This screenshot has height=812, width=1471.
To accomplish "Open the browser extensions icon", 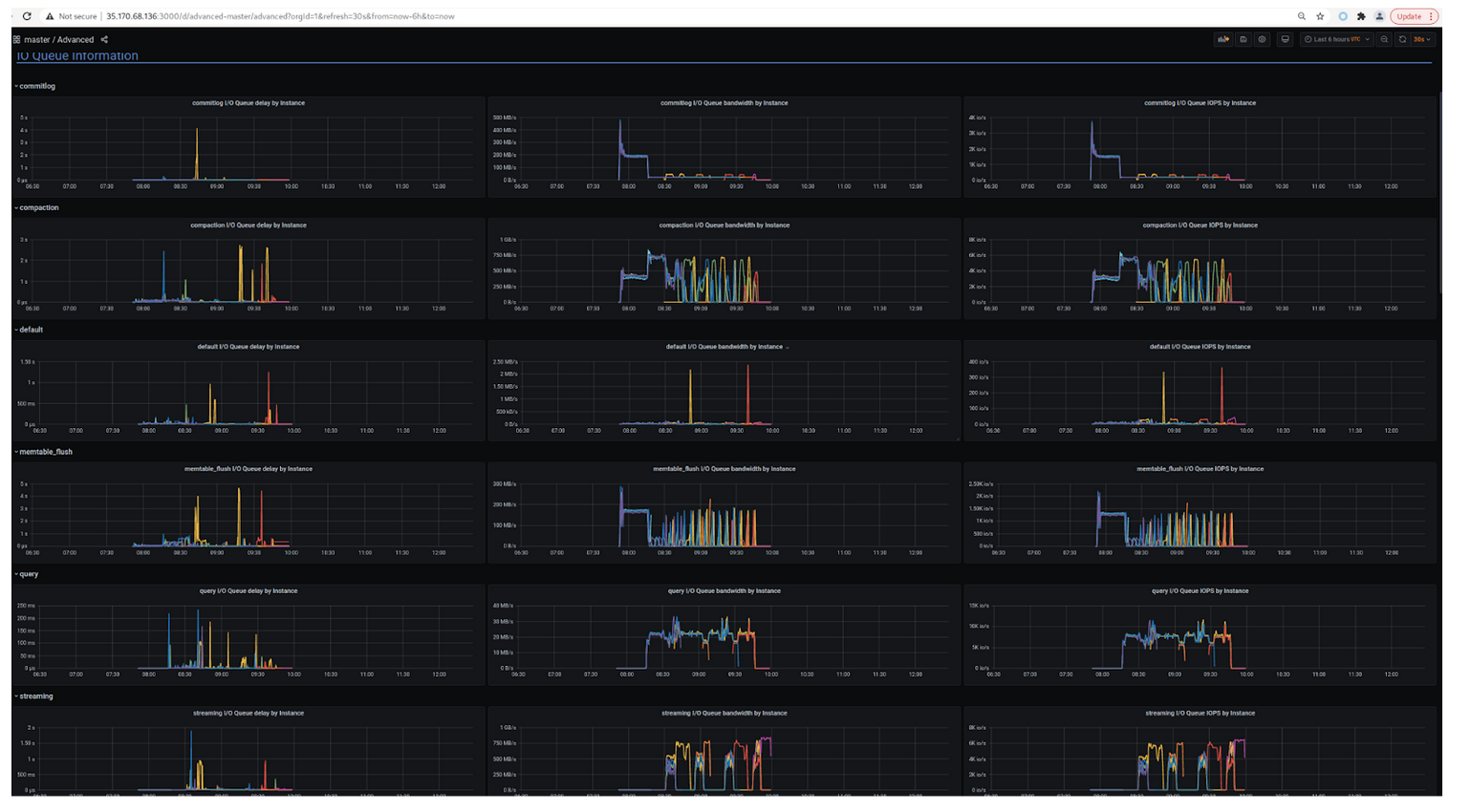I will 1361,15.
